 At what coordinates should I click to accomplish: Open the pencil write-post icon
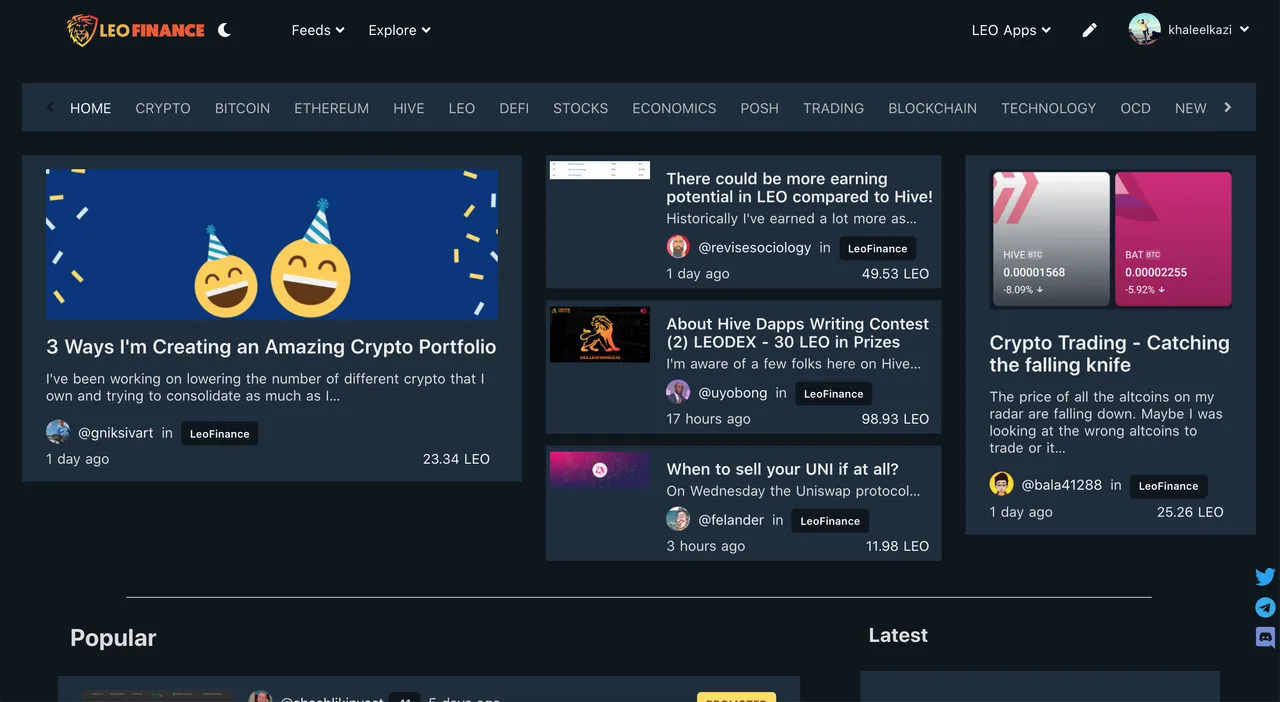pos(1090,30)
